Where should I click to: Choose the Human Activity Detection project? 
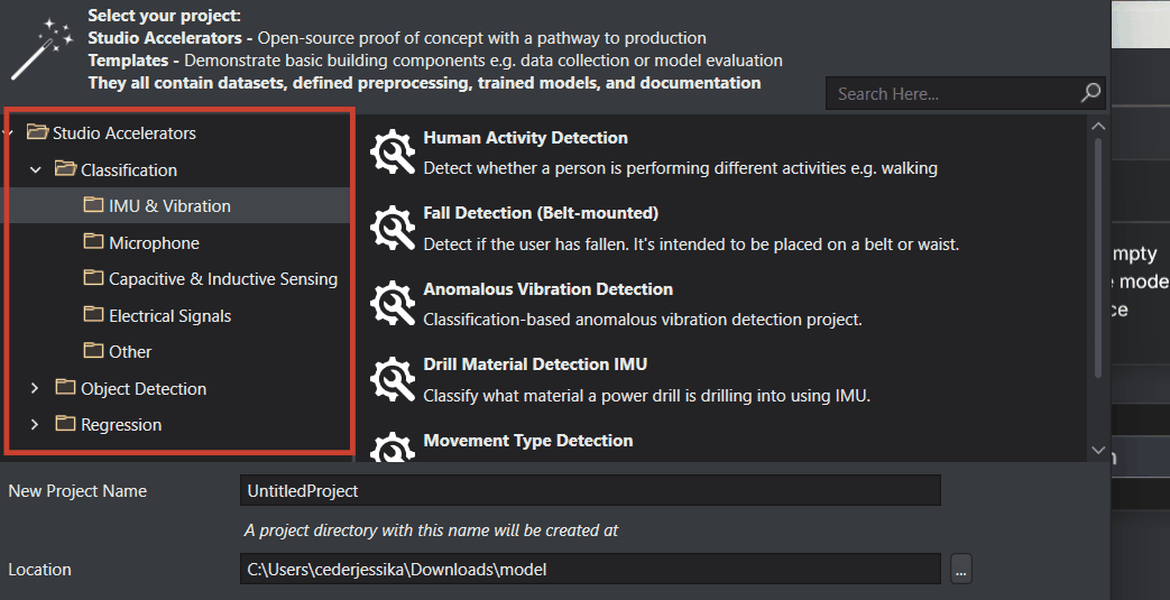525,138
